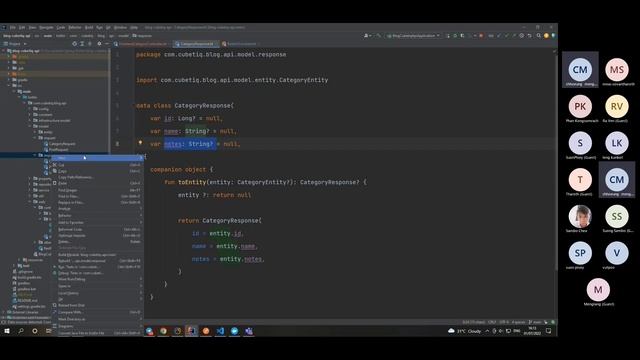Viewport: 640px width, 360px height.
Task: Click the yellow round icon in top toolbar
Action: point(546,36)
